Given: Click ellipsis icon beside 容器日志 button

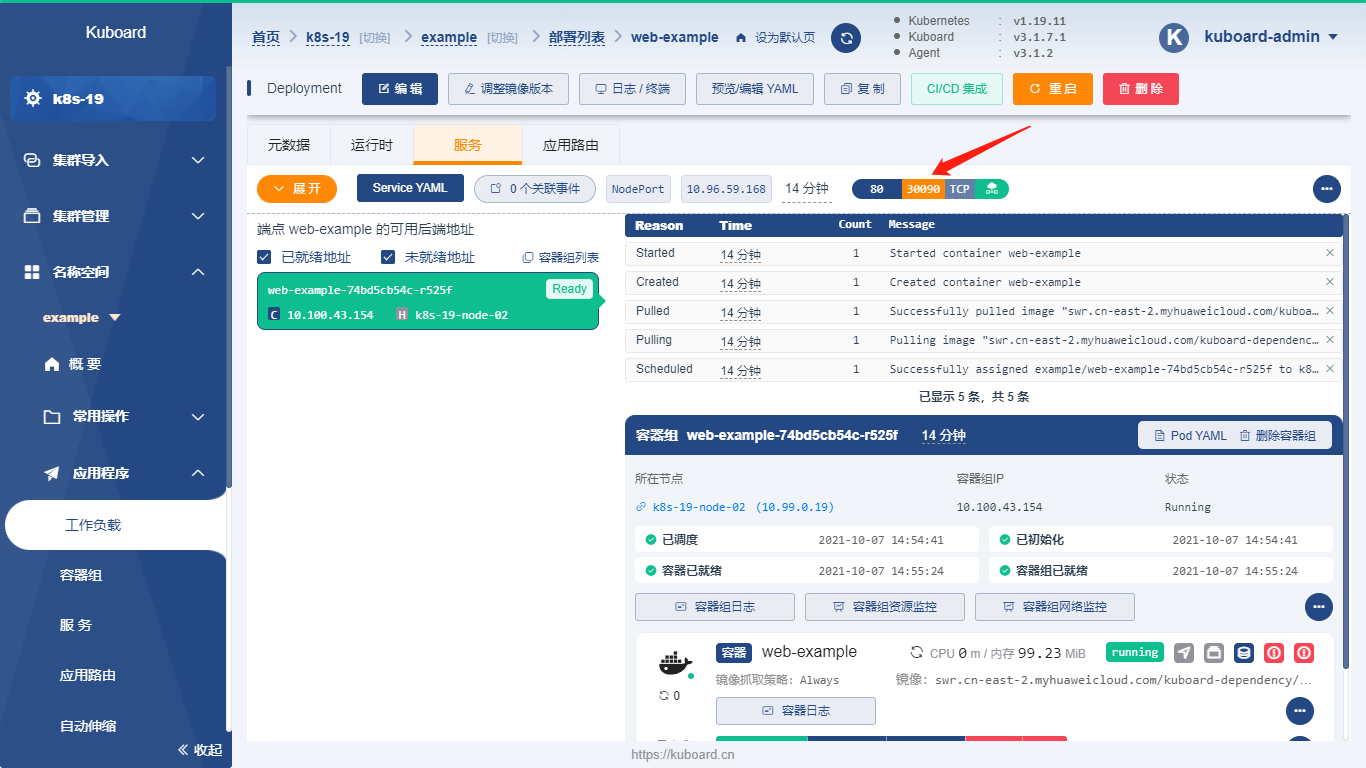Looking at the screenshot, I should [x=1300, y=711].
